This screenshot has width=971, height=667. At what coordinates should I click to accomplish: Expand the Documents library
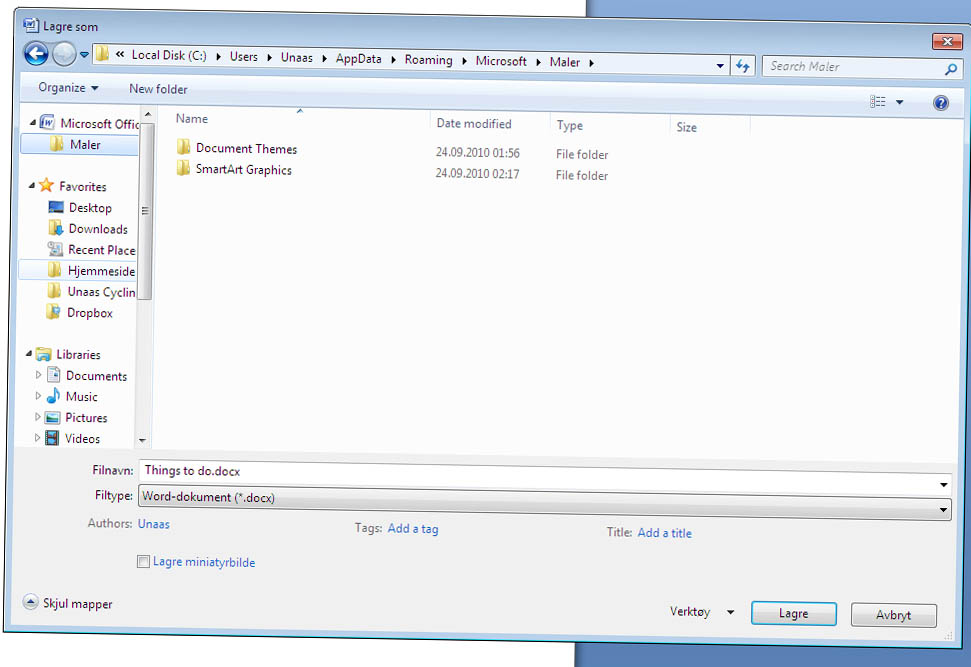pos(38,375)
